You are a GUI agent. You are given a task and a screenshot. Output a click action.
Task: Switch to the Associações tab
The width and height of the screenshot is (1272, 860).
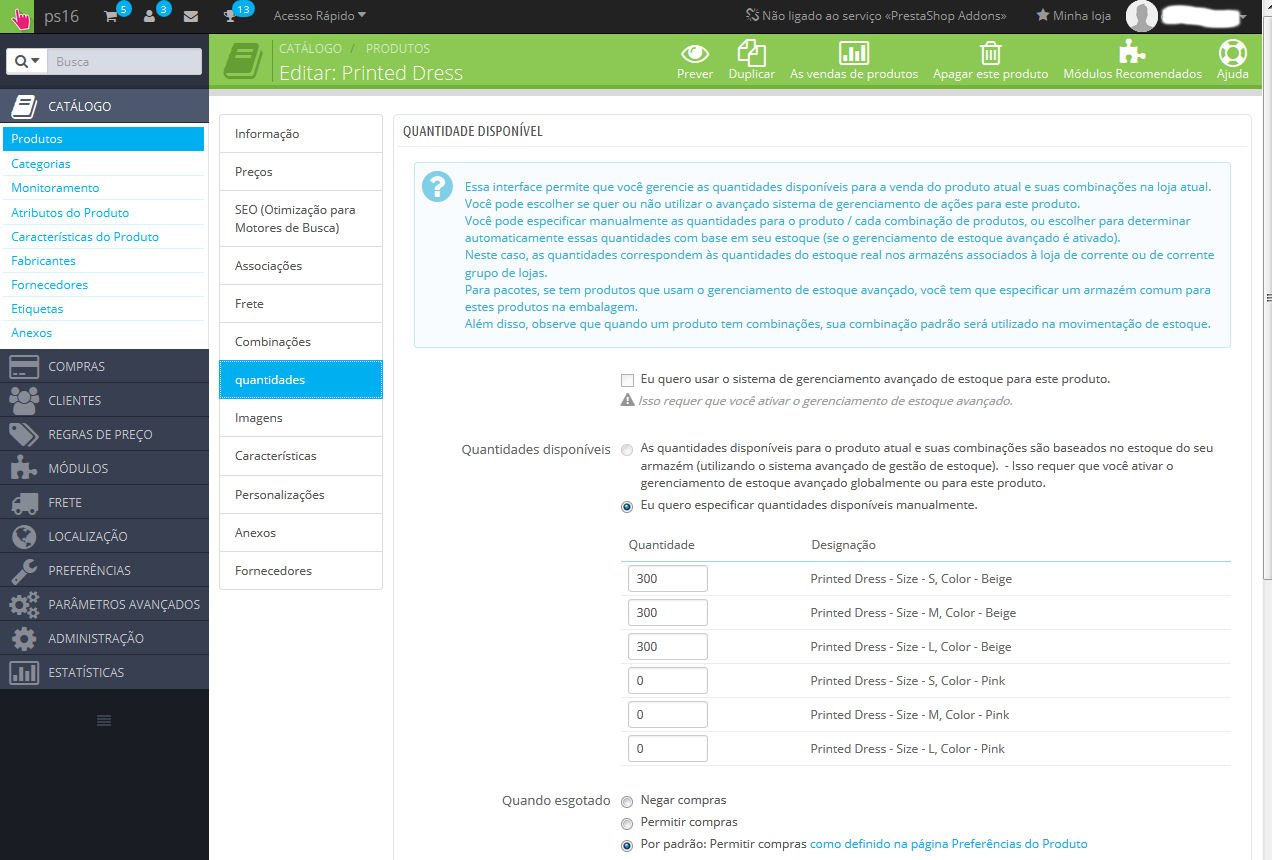coord(301,266)
